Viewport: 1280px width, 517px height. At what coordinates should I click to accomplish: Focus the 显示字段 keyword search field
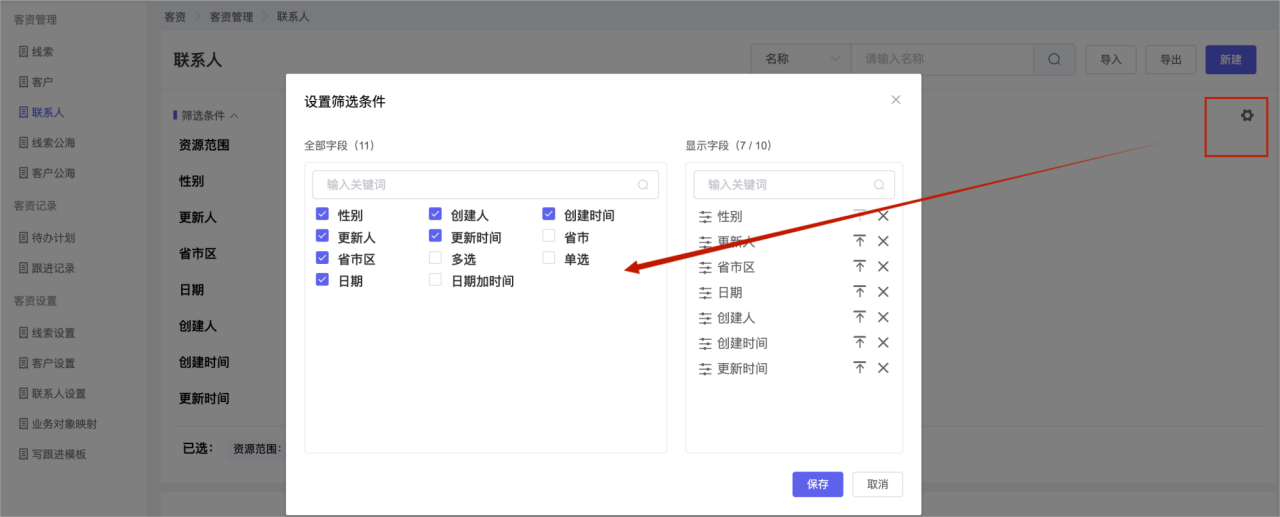pos(794,185)
